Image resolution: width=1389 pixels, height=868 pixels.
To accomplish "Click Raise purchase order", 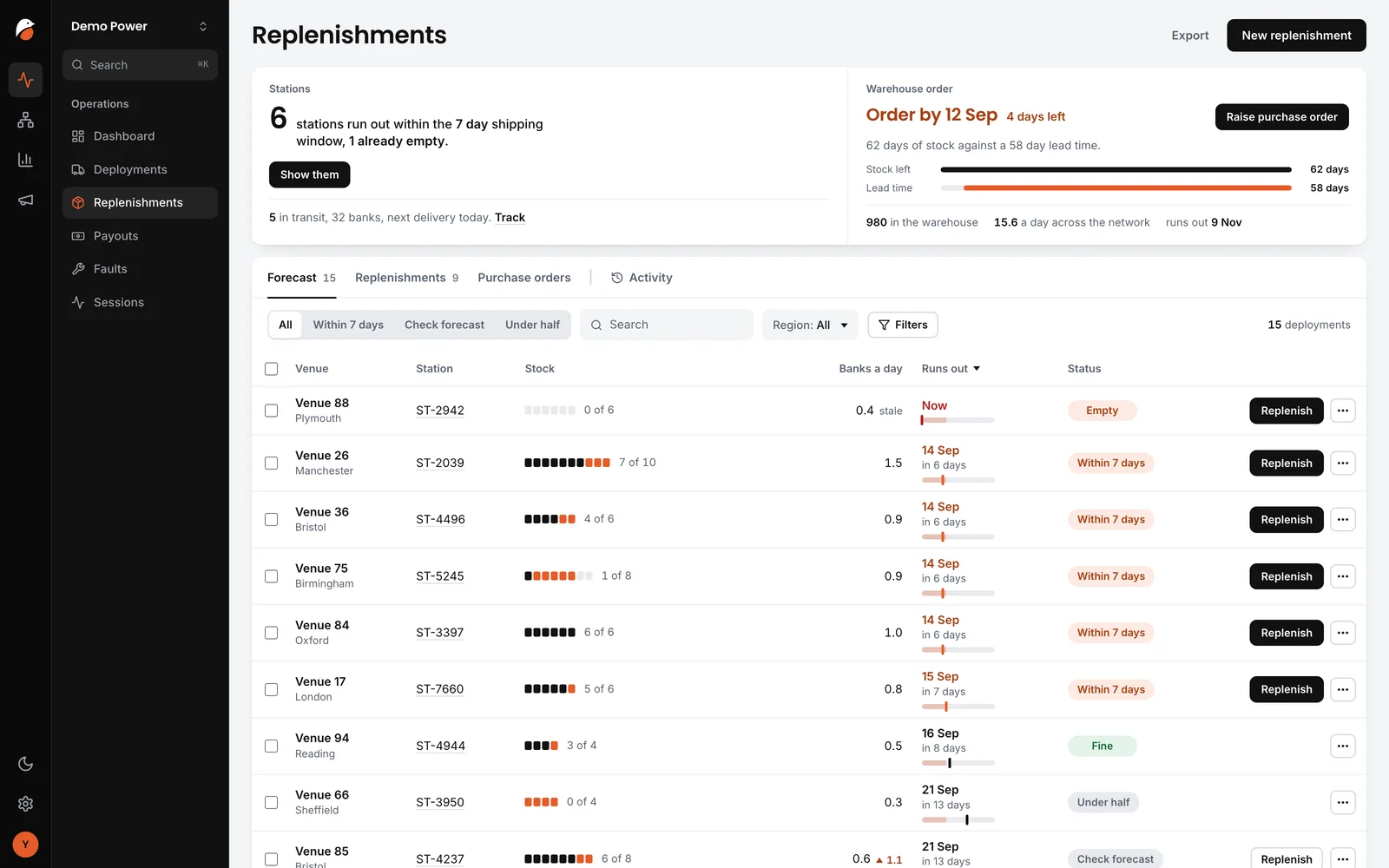I will (1281, 117).
